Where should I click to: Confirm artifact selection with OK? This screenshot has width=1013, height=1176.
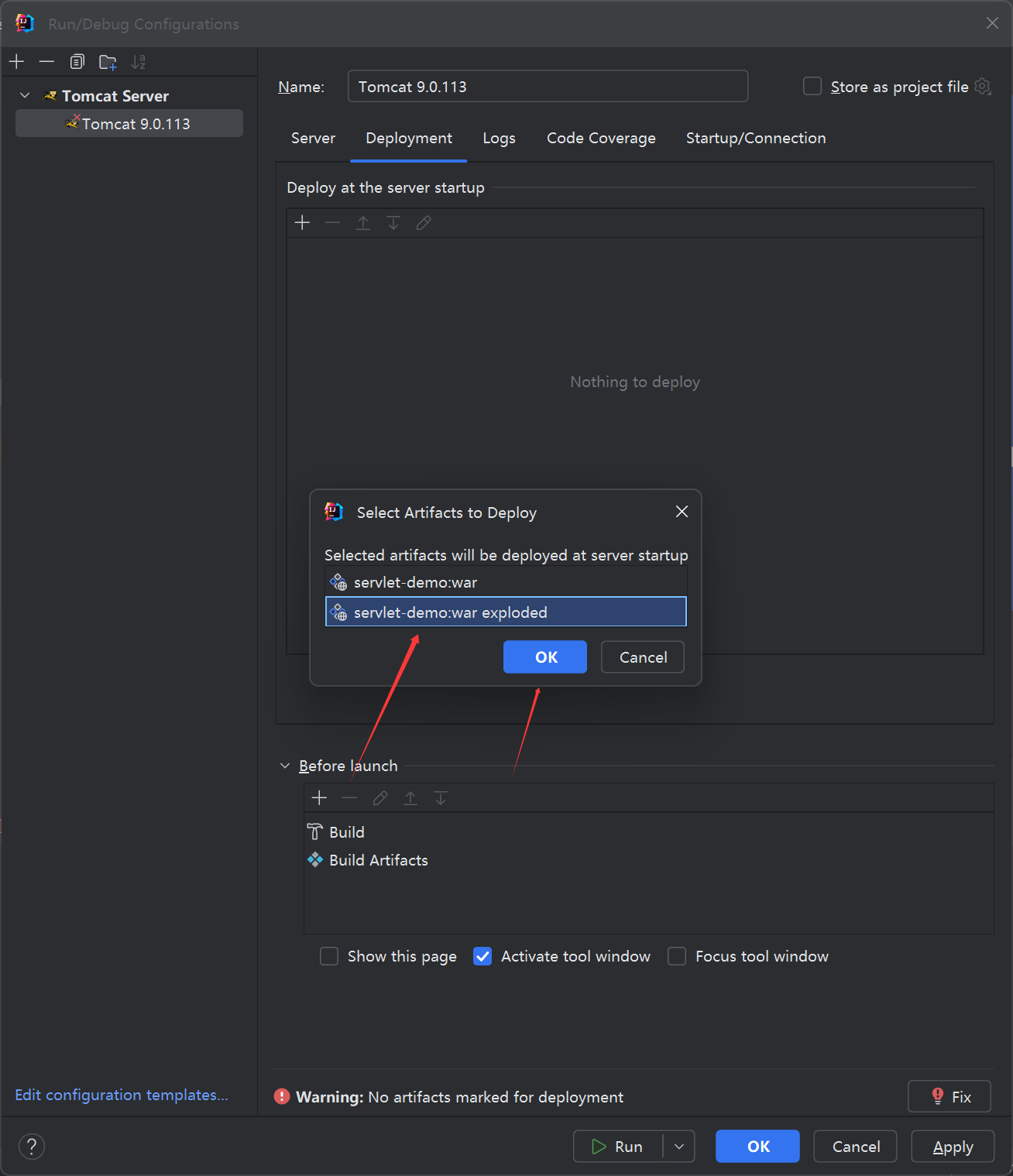pyautogui.click(x=545, y=657)
